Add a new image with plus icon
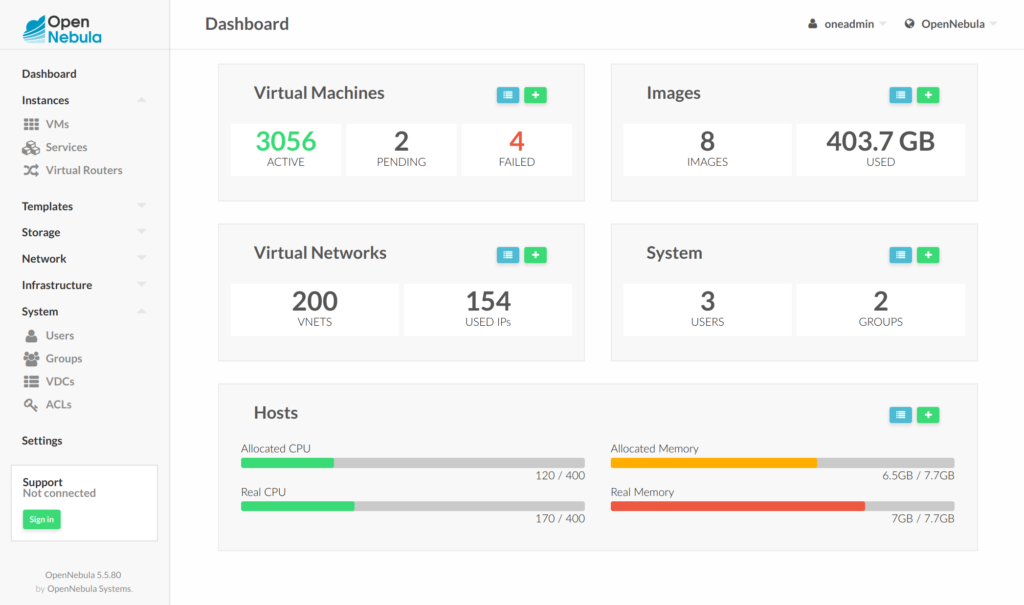The height and width of the screenshot is (605, 1024). tap(928, 95)
